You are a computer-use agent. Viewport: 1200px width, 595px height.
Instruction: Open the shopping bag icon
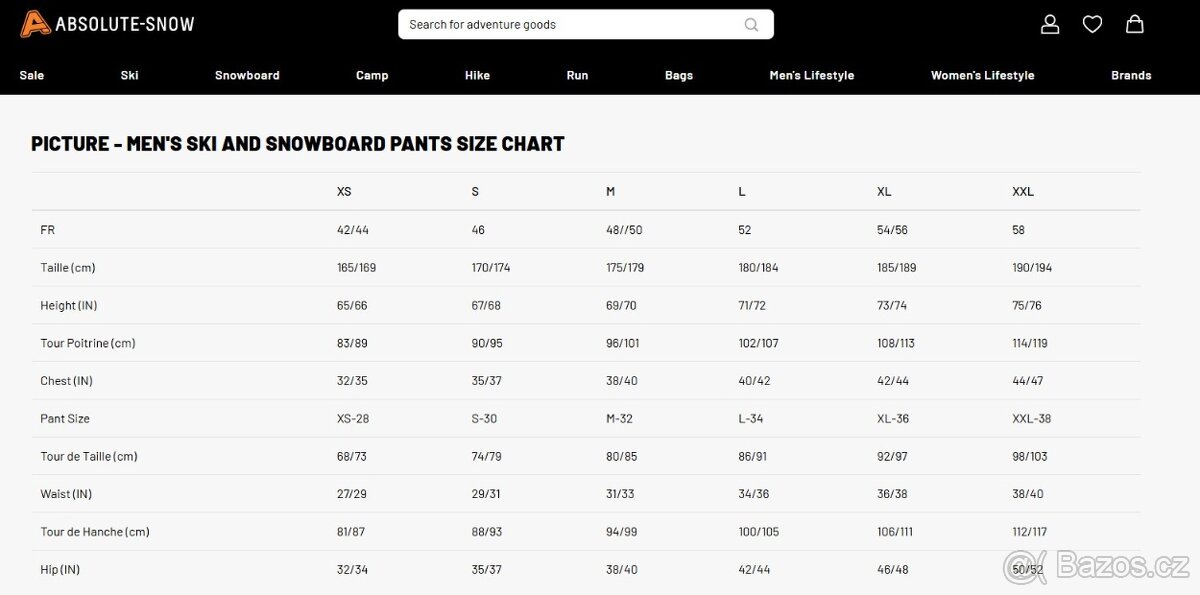click(1135, 24)
